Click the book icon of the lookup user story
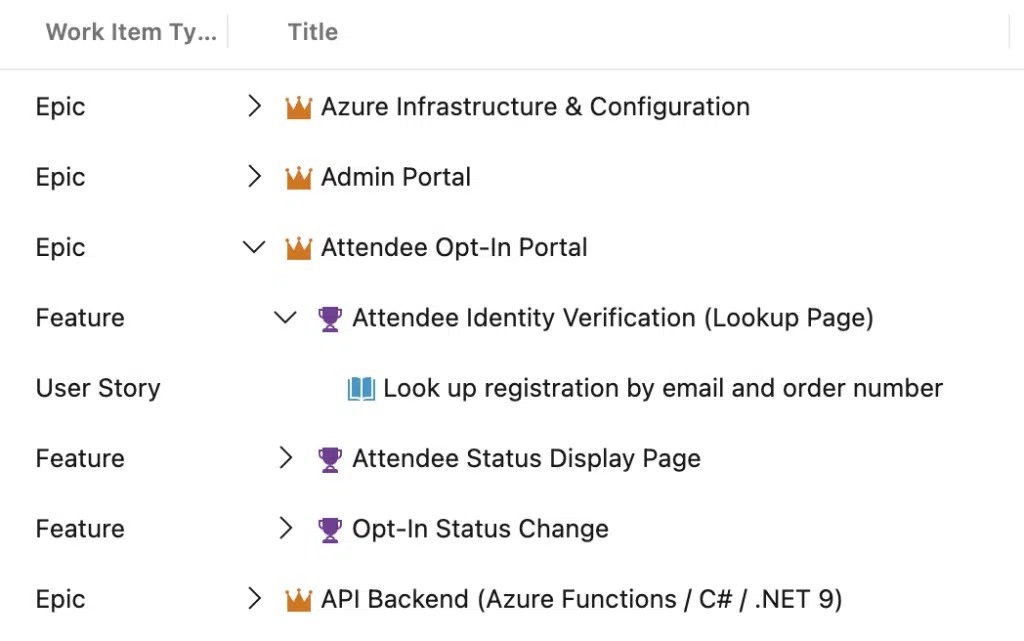The width and height of the screenshot is (1024, 641). [361, 388]
